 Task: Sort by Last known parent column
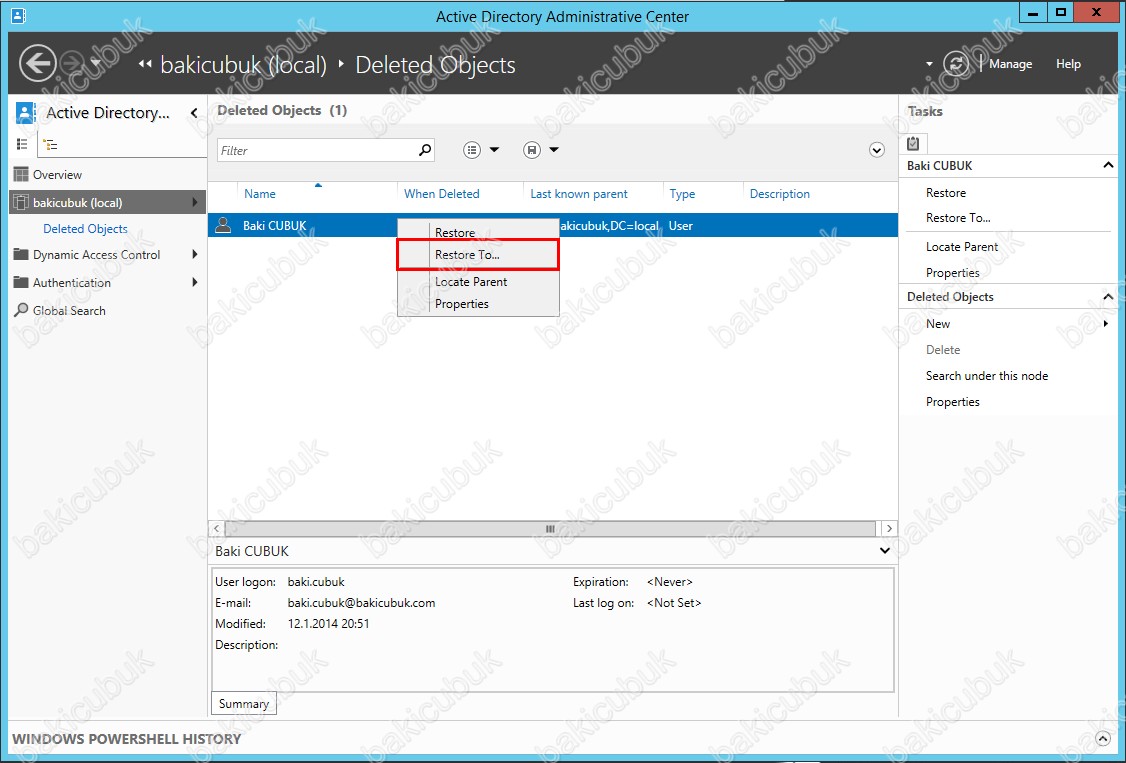(579, 194)
